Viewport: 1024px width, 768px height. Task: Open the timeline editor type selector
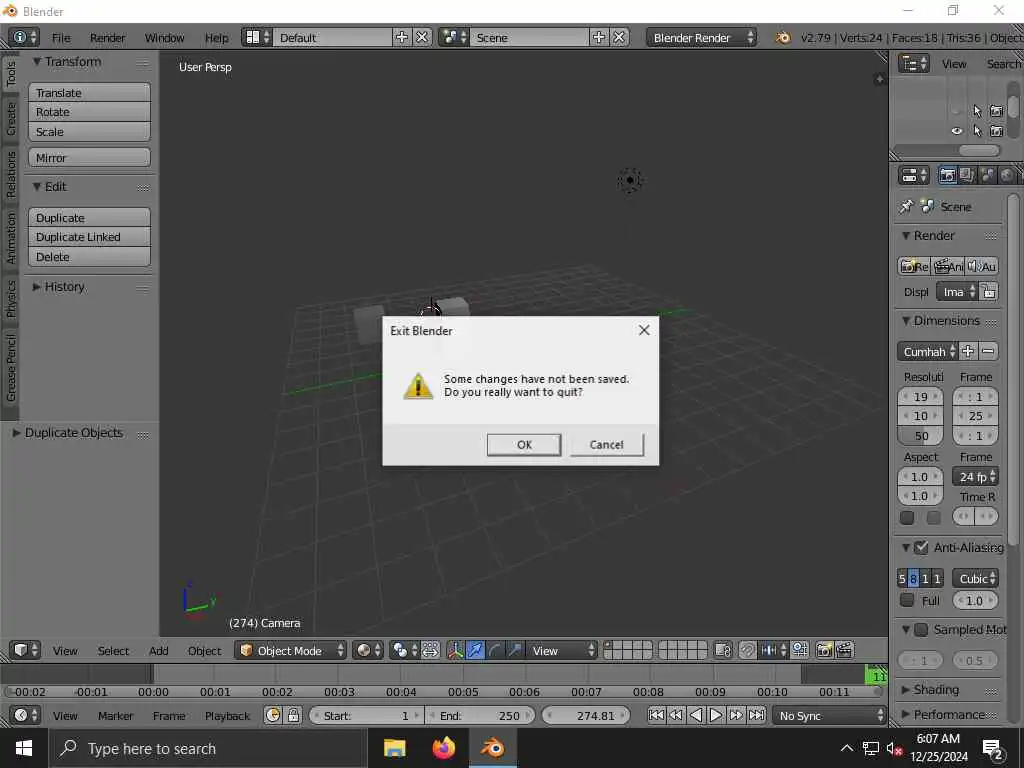tap(26, 715)
